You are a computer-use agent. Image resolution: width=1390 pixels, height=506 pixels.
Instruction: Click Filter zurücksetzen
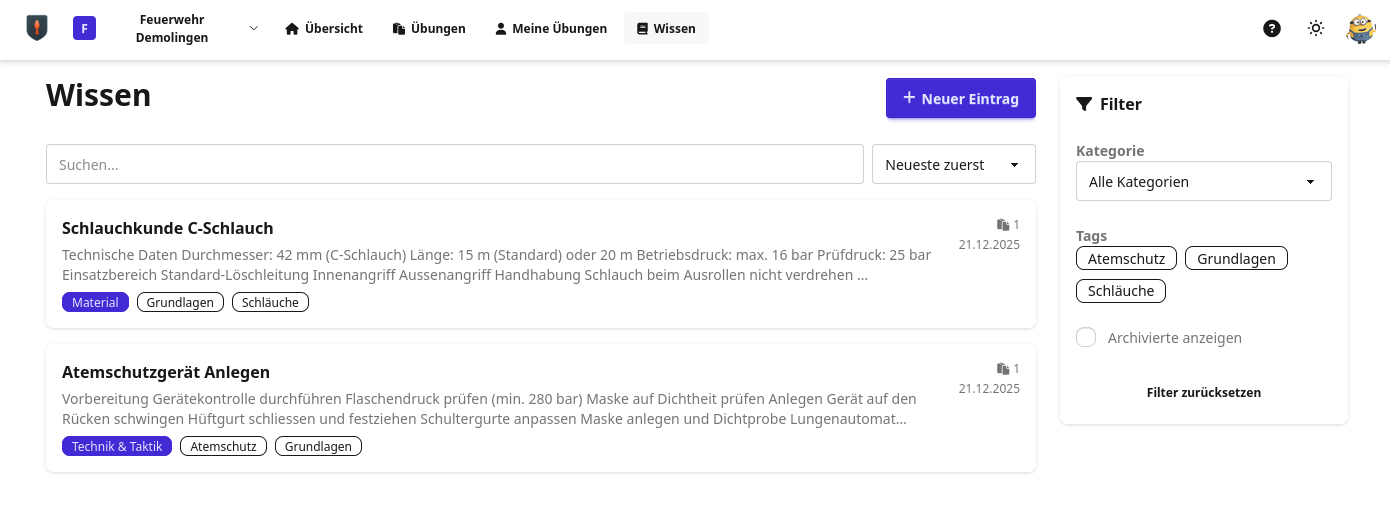click(x=1203, y=393)
